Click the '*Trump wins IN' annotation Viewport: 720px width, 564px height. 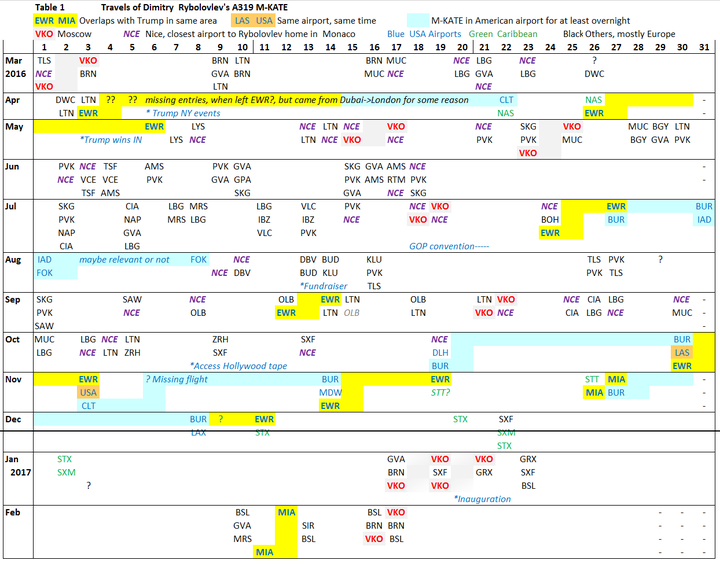click(x=111, y=140)
